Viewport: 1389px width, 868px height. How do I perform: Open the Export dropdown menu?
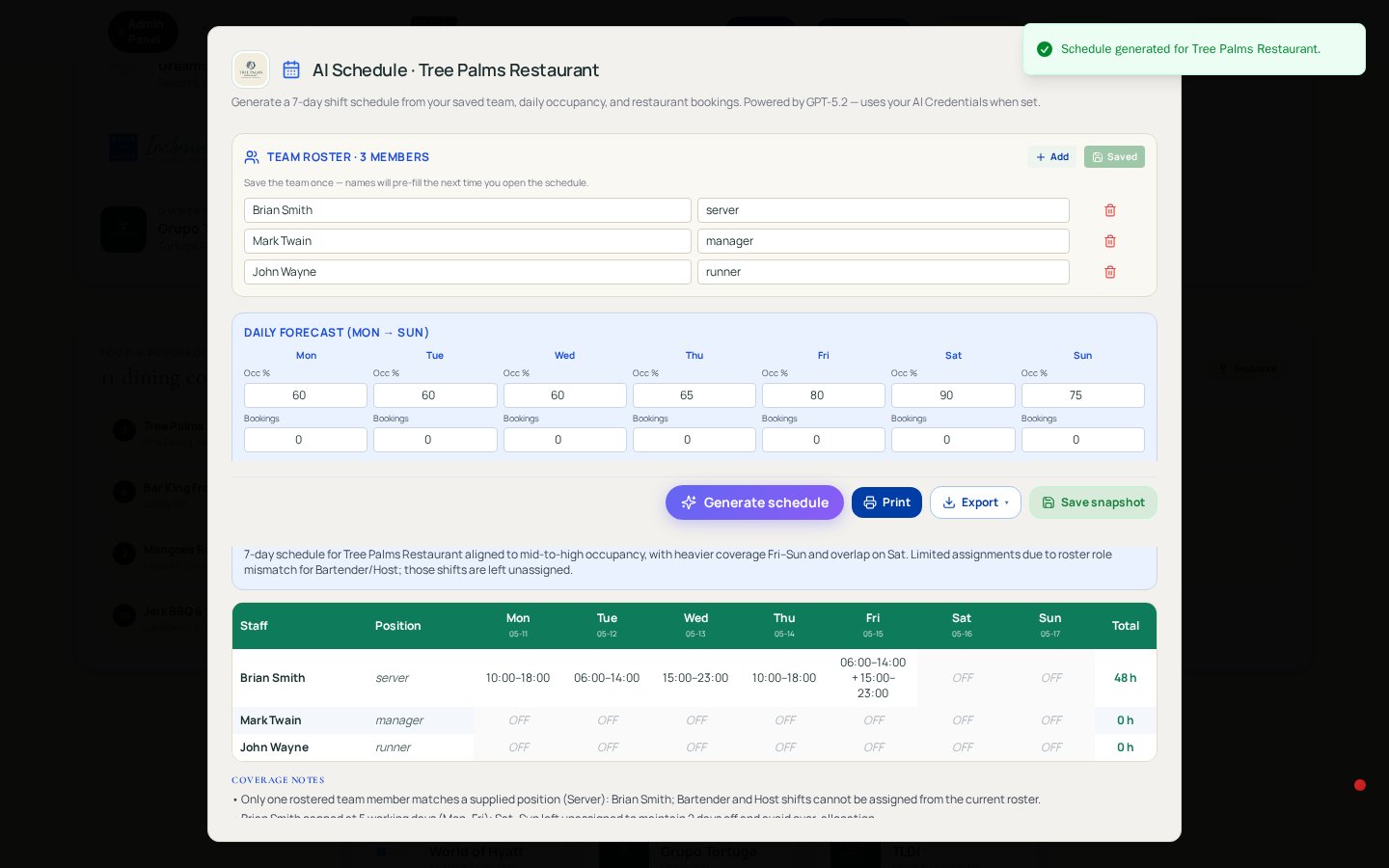pyautogui.click(x=975, y=502)
